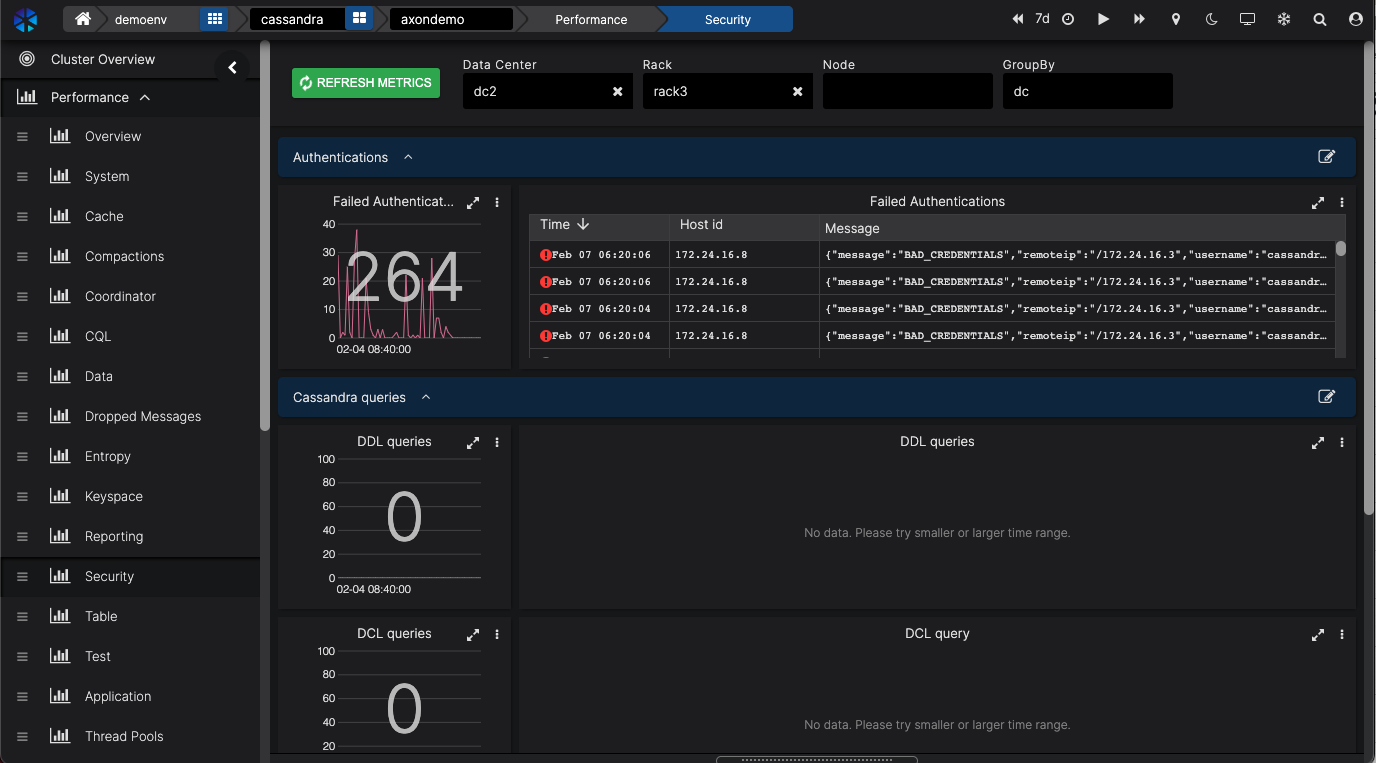Click the location pin marker icon
The height and width of the screenshot is (763, 1376).
click(1176, 19)
